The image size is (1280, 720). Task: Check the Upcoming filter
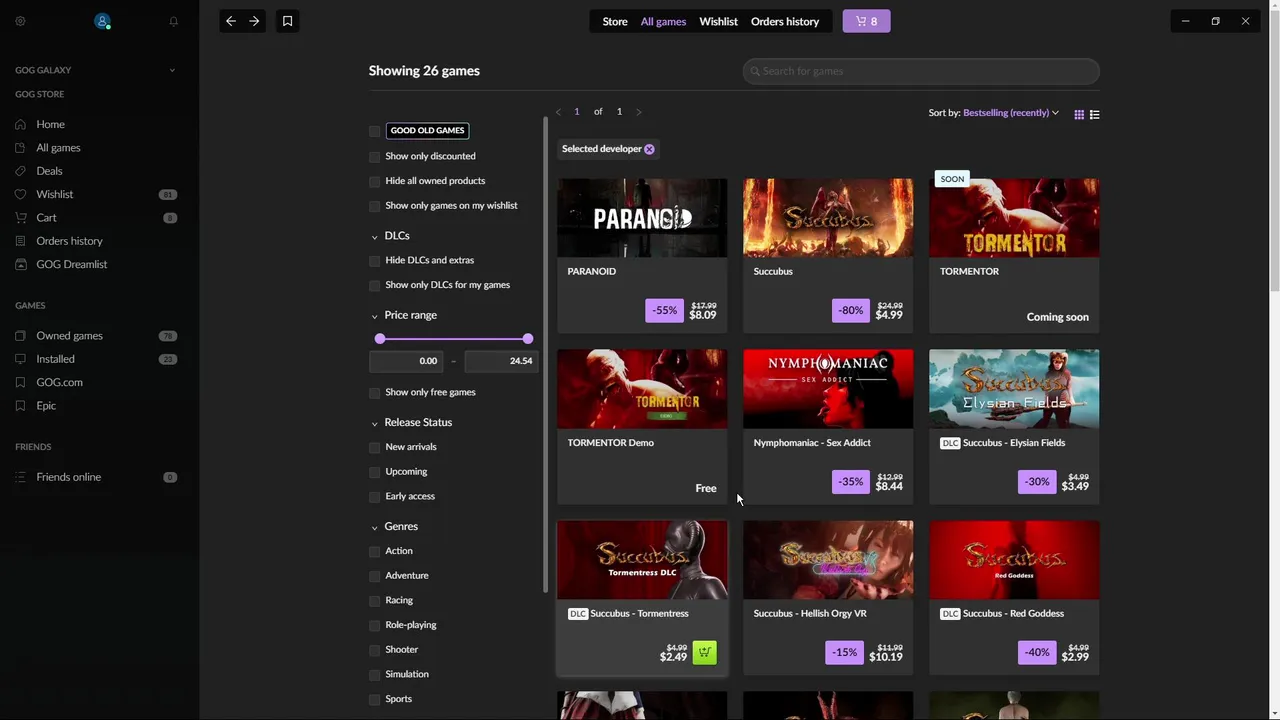point(375,472)
